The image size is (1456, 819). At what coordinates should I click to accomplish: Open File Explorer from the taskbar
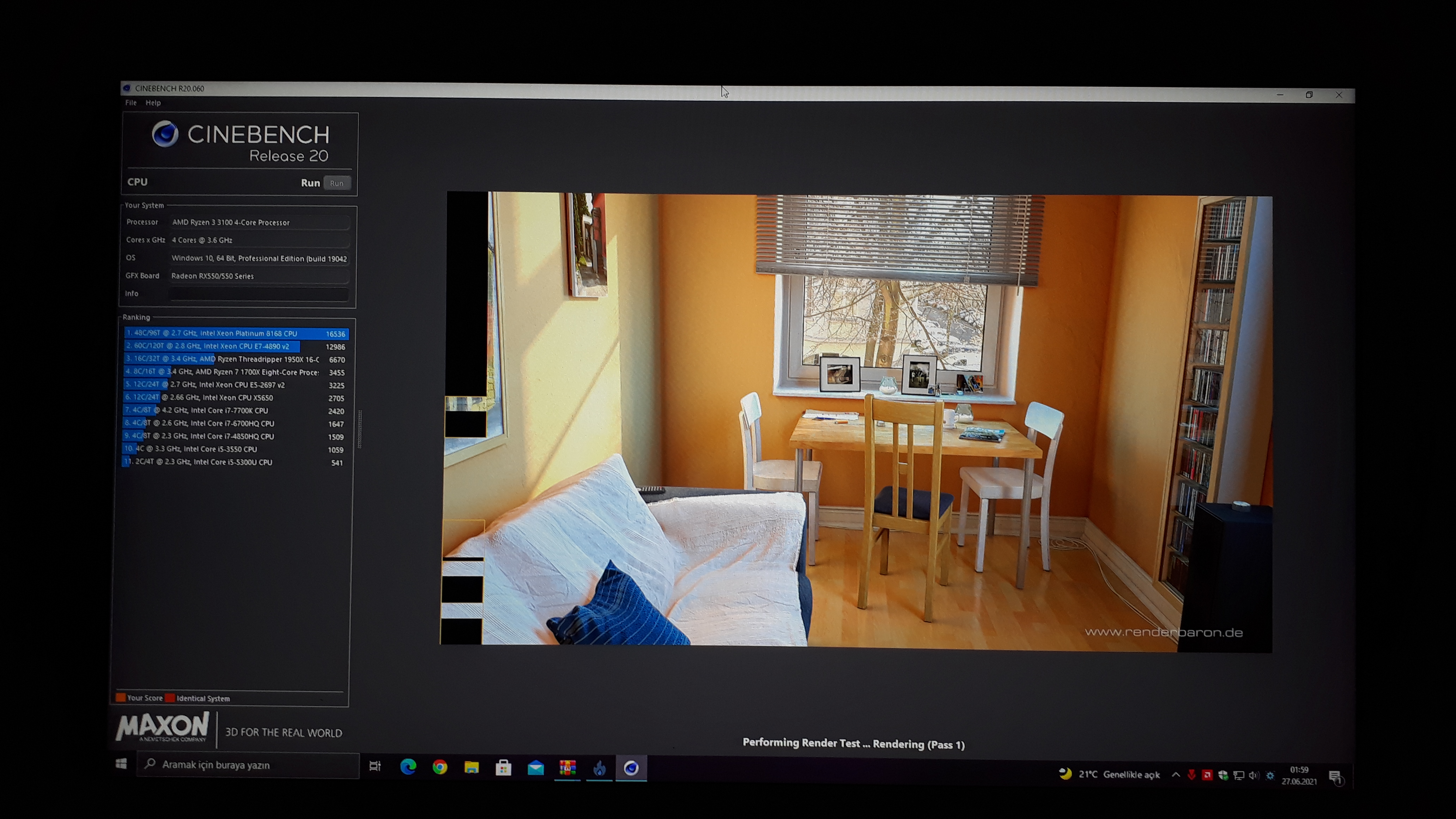[471, 768]
